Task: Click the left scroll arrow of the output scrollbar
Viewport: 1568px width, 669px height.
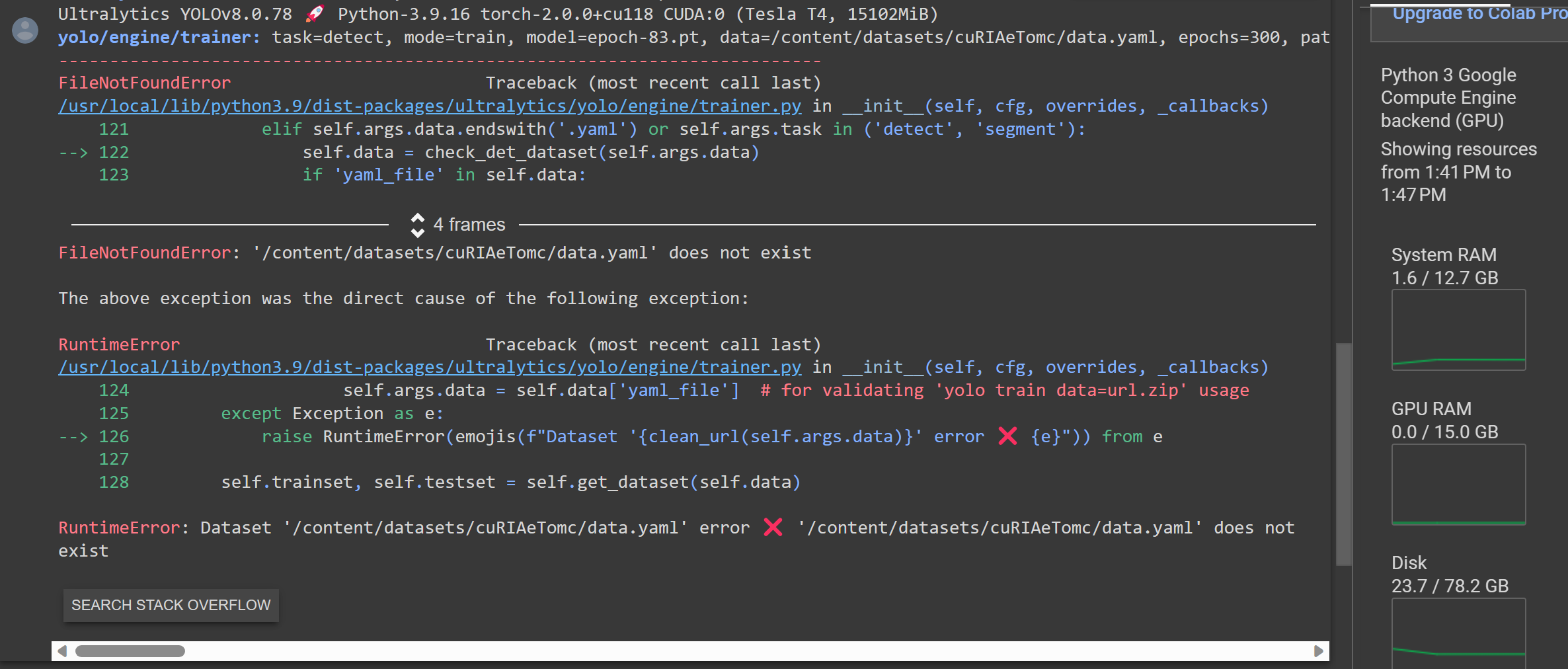Action: (62, 651)
